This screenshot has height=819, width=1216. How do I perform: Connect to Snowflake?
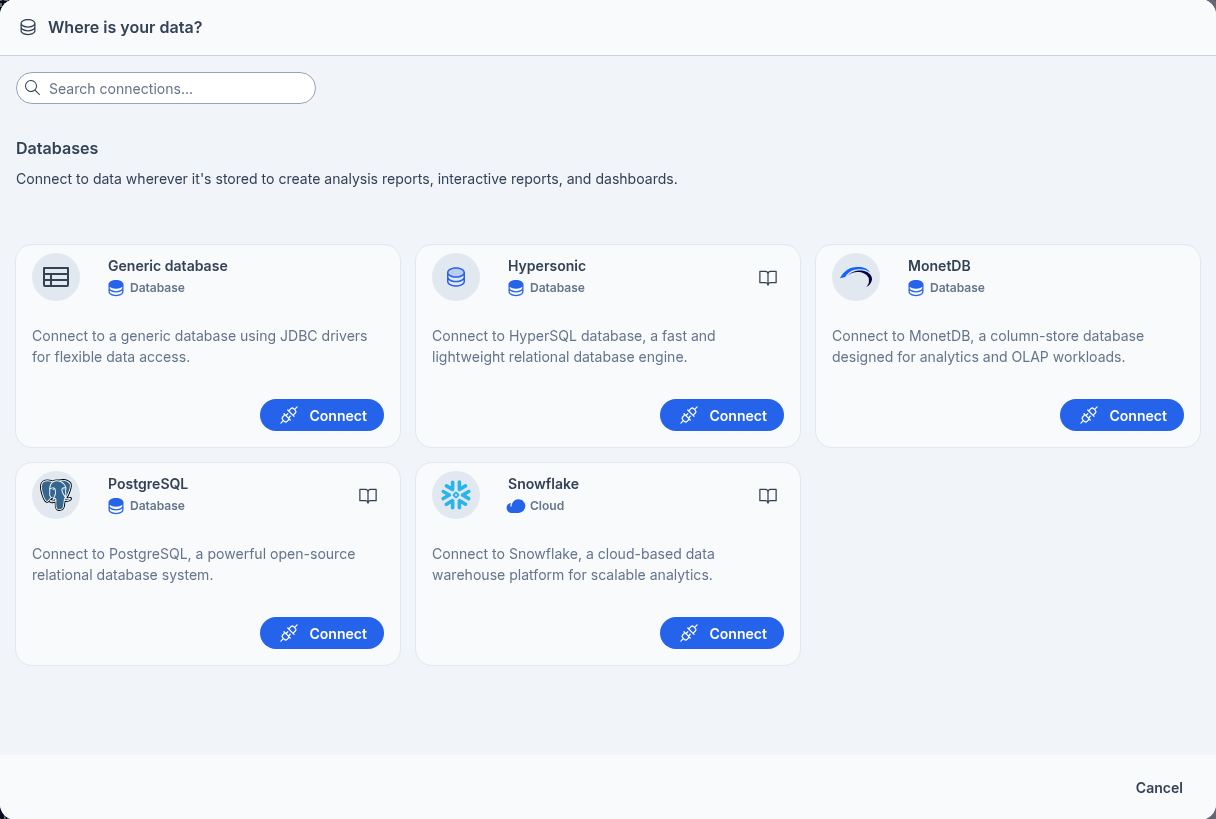pos(722,634)
